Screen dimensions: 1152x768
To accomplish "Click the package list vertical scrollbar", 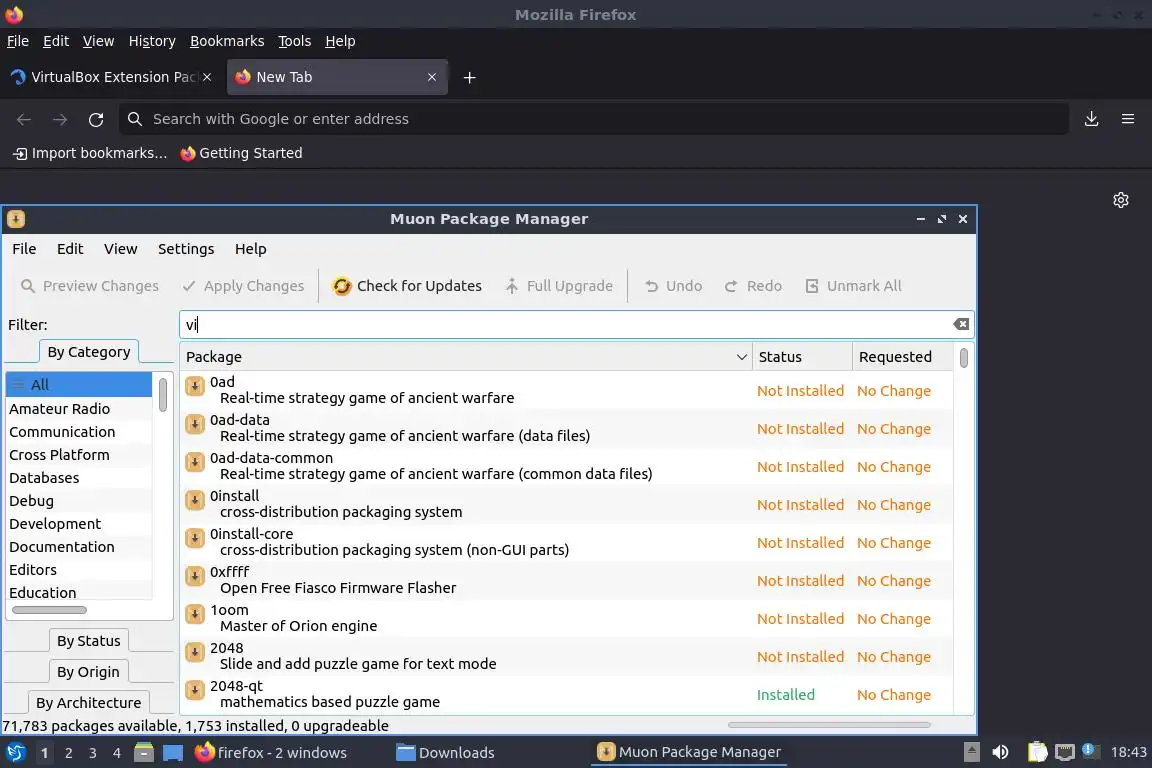I will click(963, 358).
